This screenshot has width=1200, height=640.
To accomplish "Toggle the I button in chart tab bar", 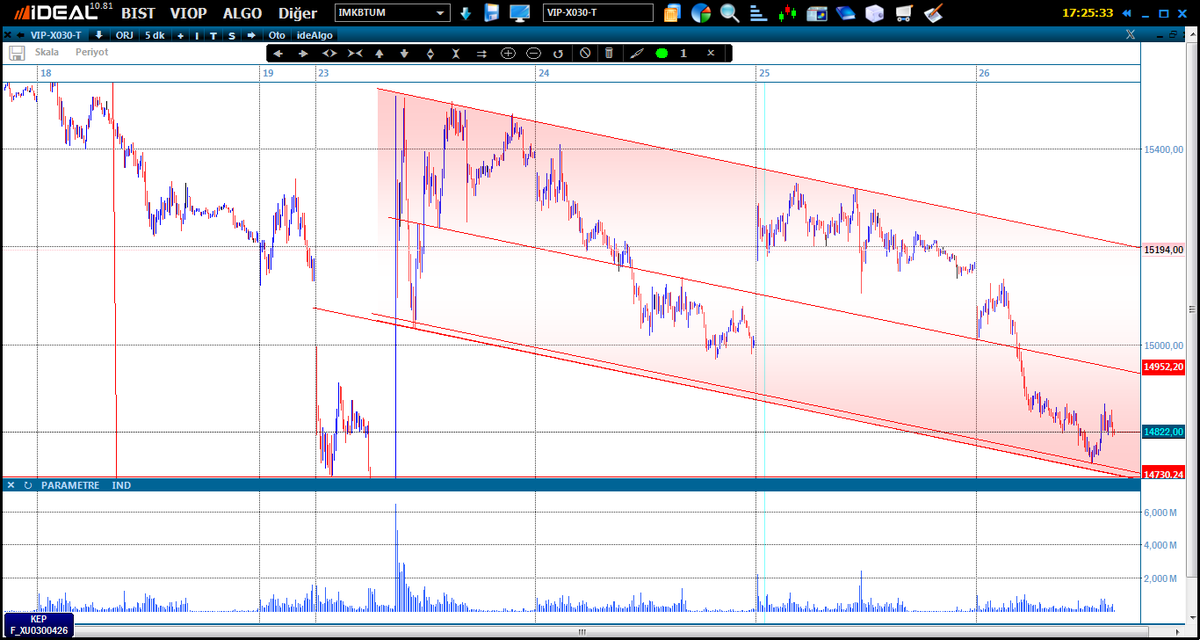I will click(197, 35).
